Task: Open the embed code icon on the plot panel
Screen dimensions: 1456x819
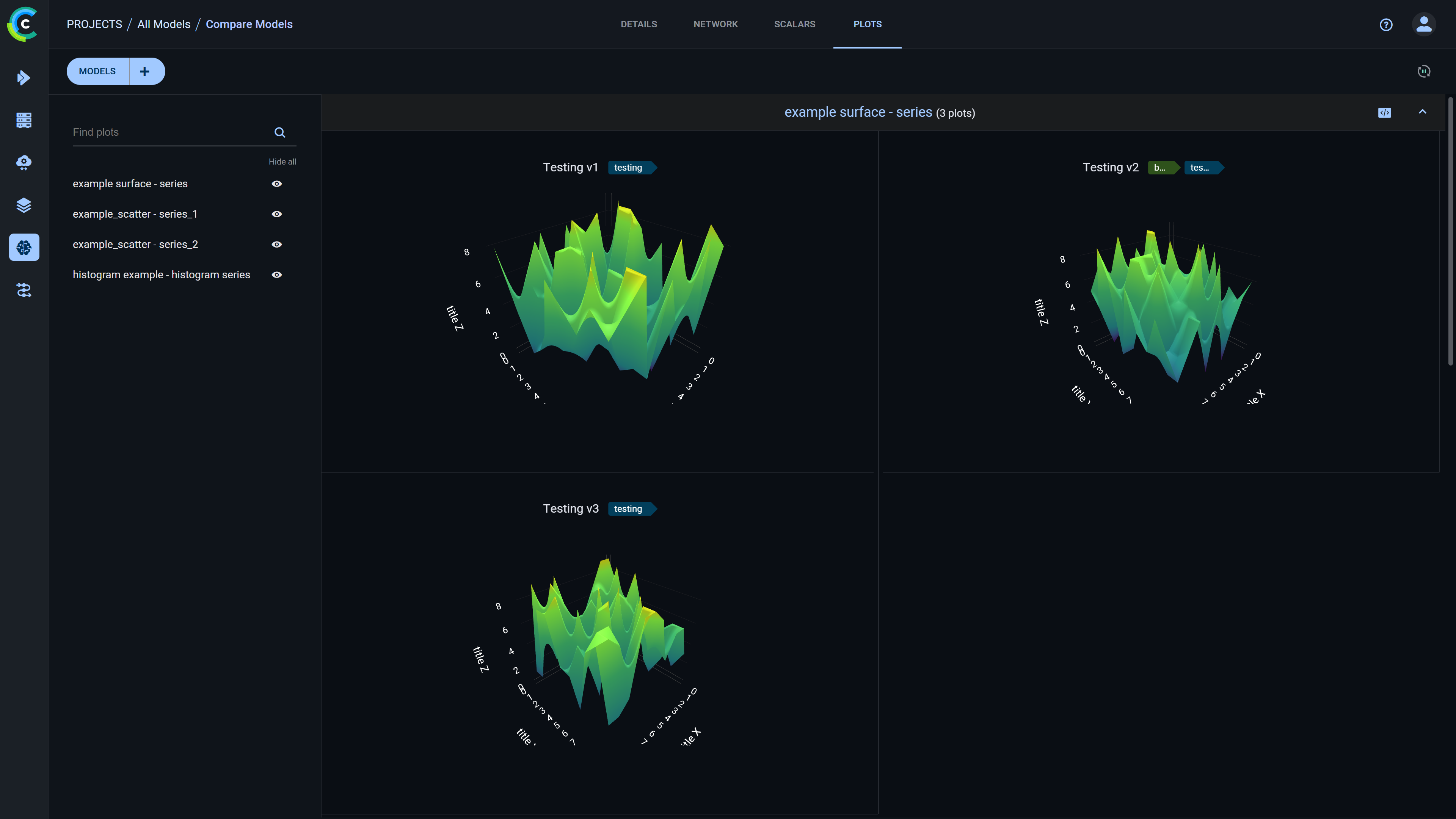Action: [x=1384, y=113]
